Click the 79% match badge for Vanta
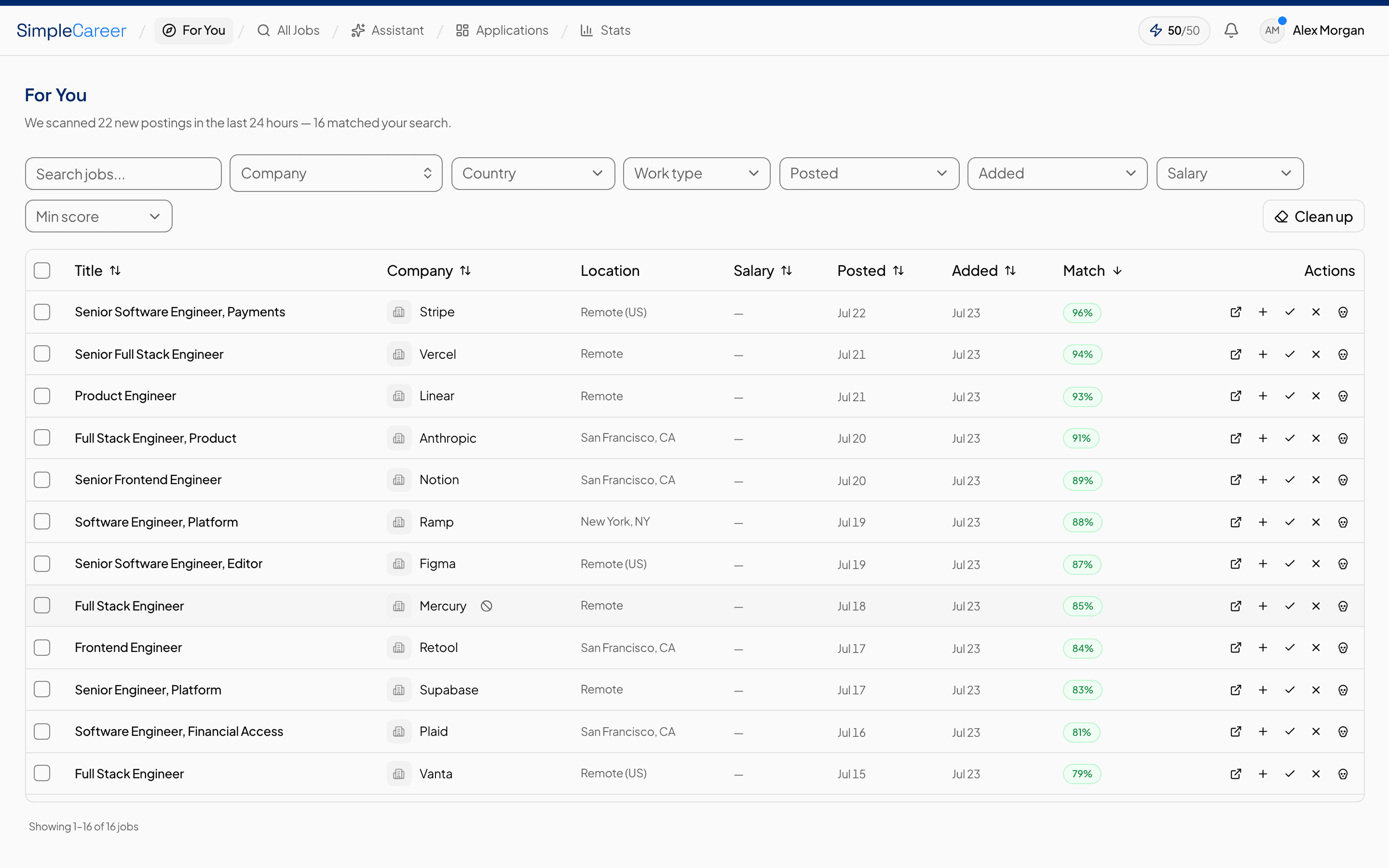The image size is (1389, 868). [1082, 774]
